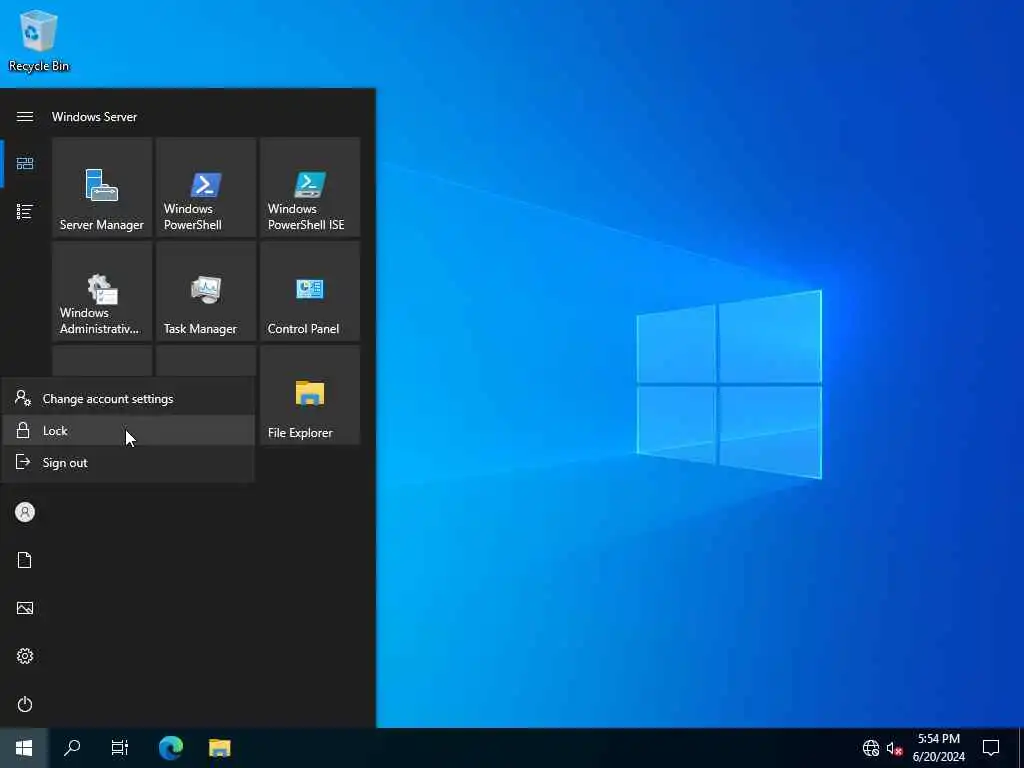Open Task View from taskbar
The width and height of the screenshot is (1024, 768).
[120, 748]
